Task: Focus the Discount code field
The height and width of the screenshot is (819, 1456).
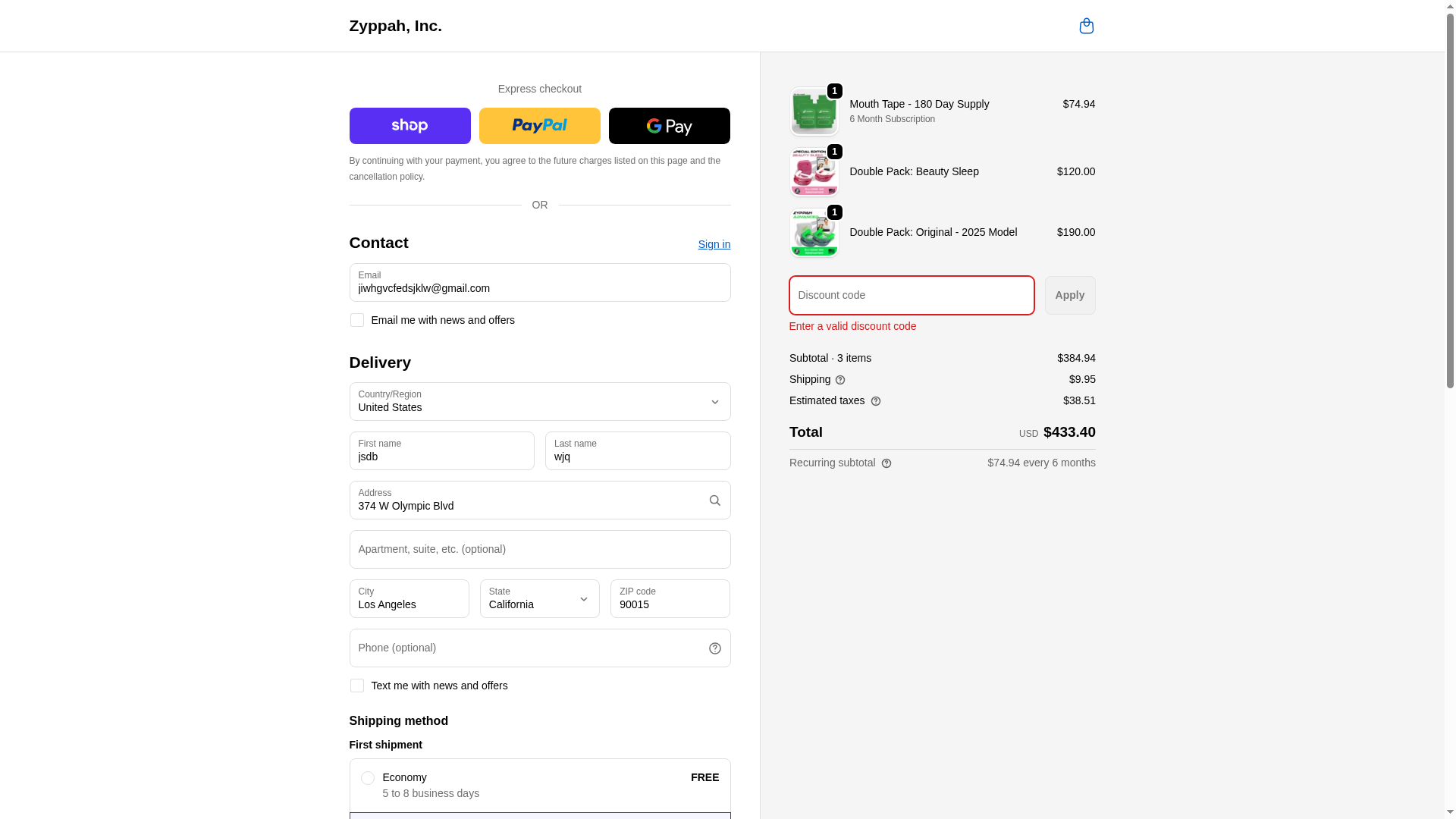Action: pyautogui.click(x=911, y=295)
